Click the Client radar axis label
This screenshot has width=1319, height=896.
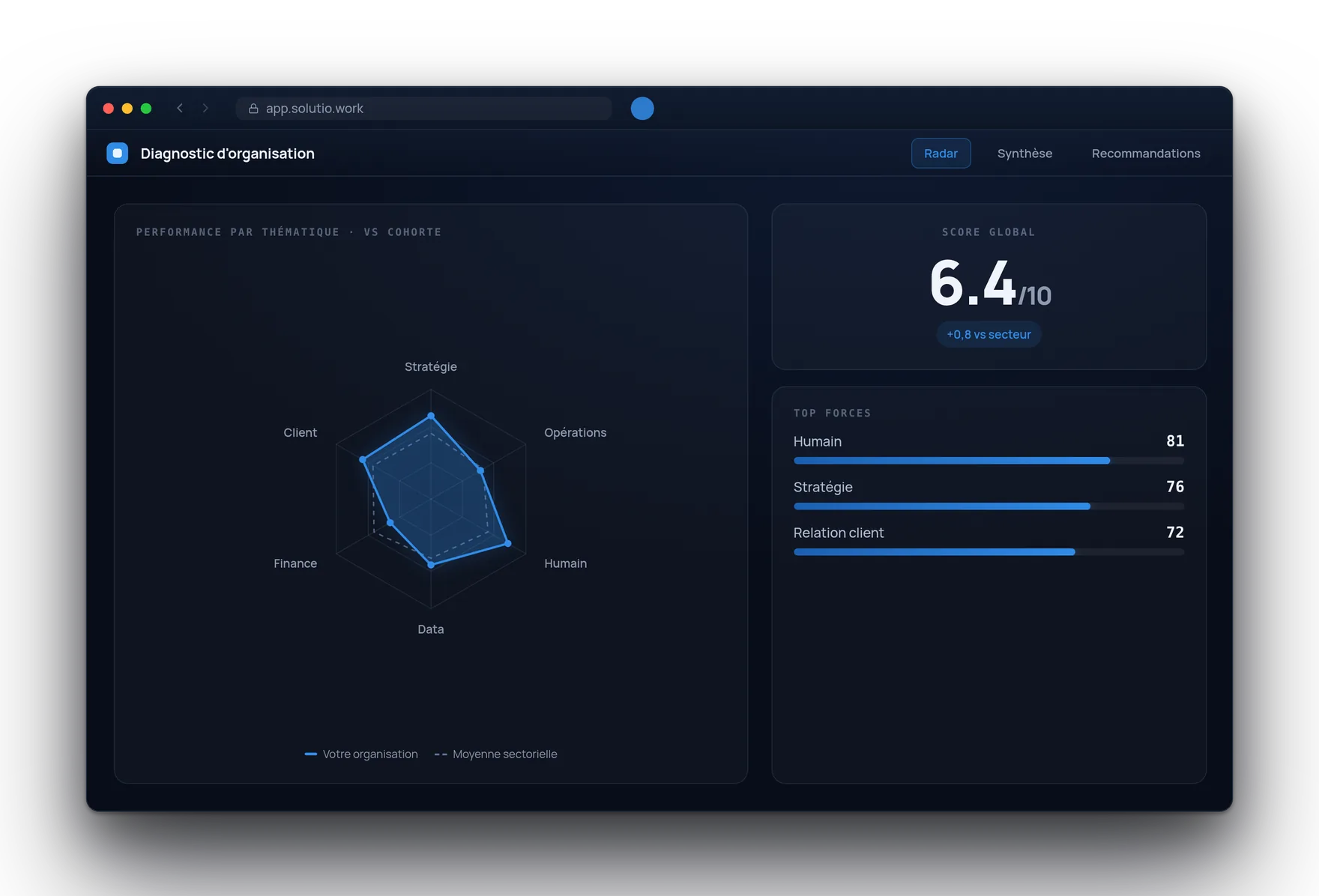click(301, 432)
